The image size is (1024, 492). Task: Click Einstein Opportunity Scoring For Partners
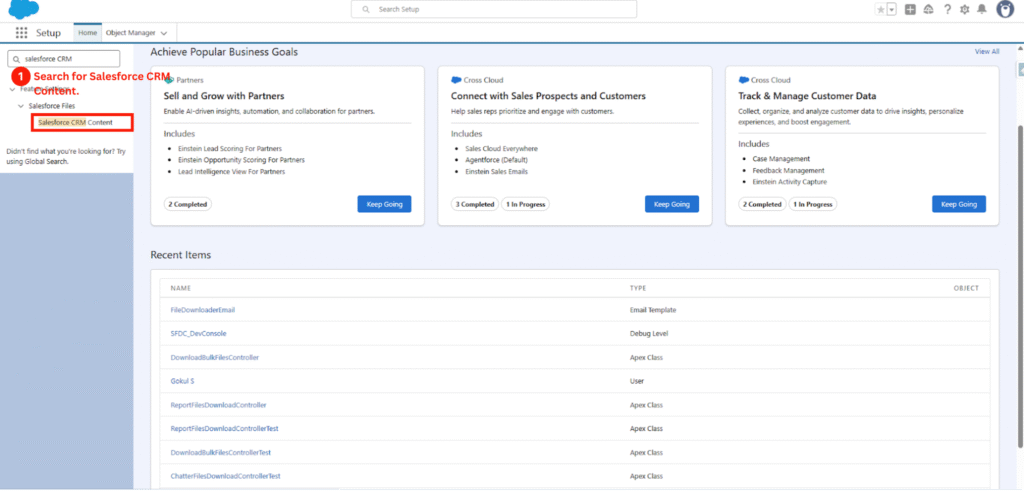click(241, 159)
